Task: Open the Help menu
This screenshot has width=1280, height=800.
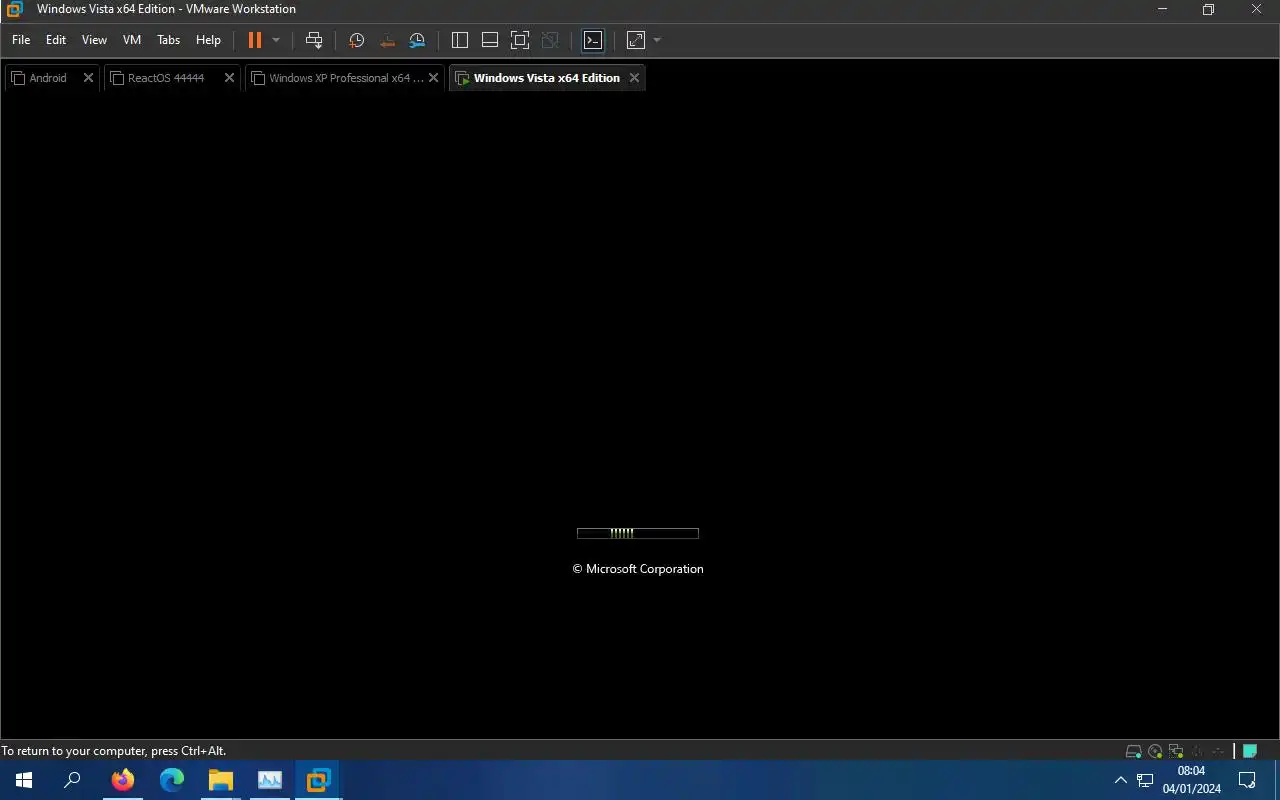Action: 208,40
